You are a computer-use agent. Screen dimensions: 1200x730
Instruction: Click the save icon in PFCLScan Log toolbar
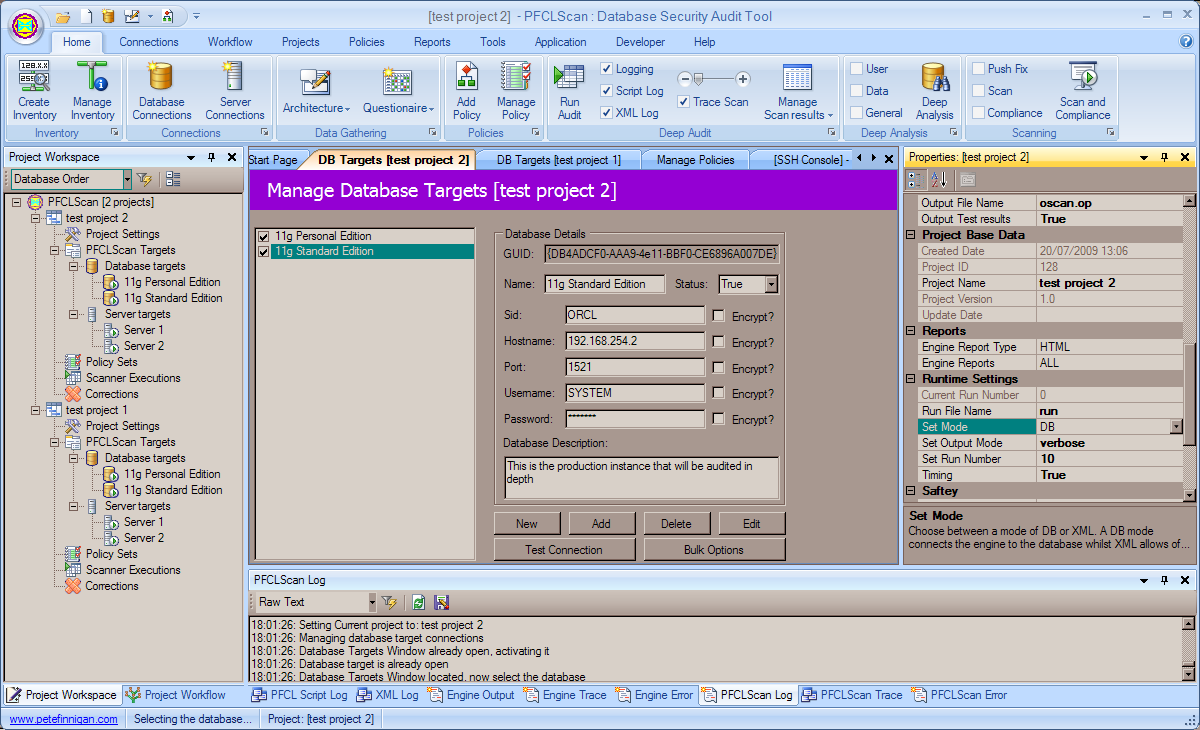tap(441, 602)
